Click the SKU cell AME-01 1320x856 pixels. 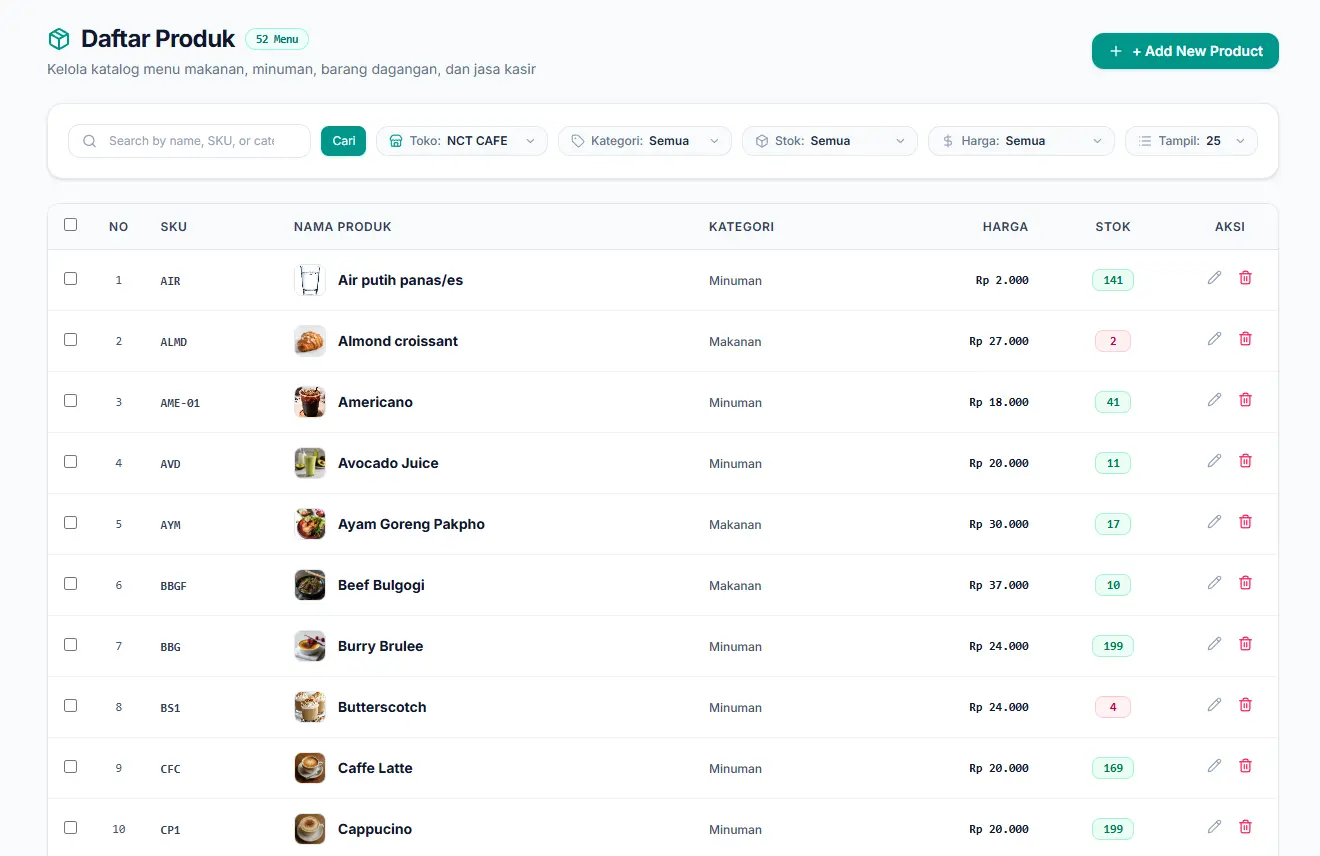(180, 403)
